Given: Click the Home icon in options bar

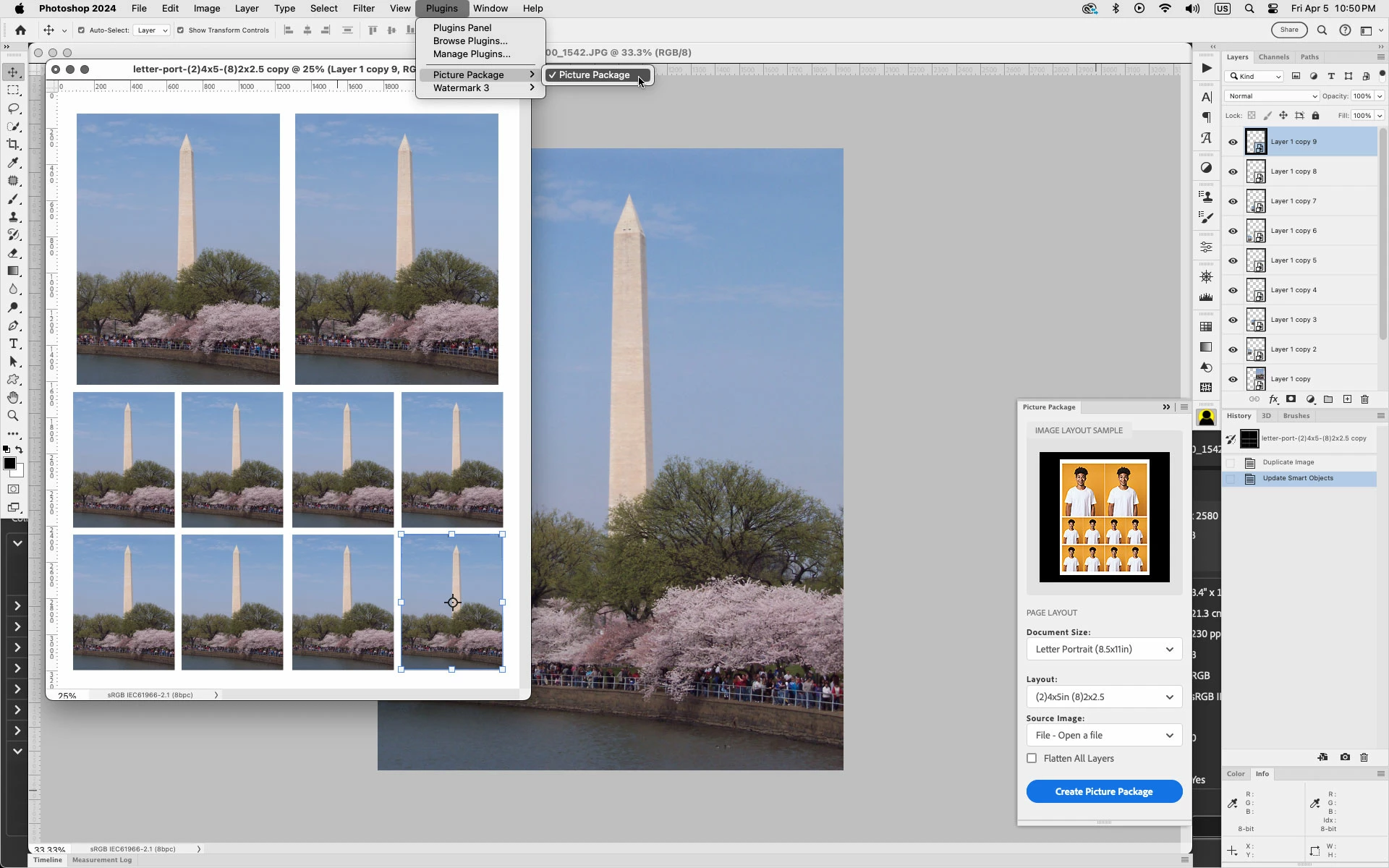Looking at the screenshot, I should point(20,30).
